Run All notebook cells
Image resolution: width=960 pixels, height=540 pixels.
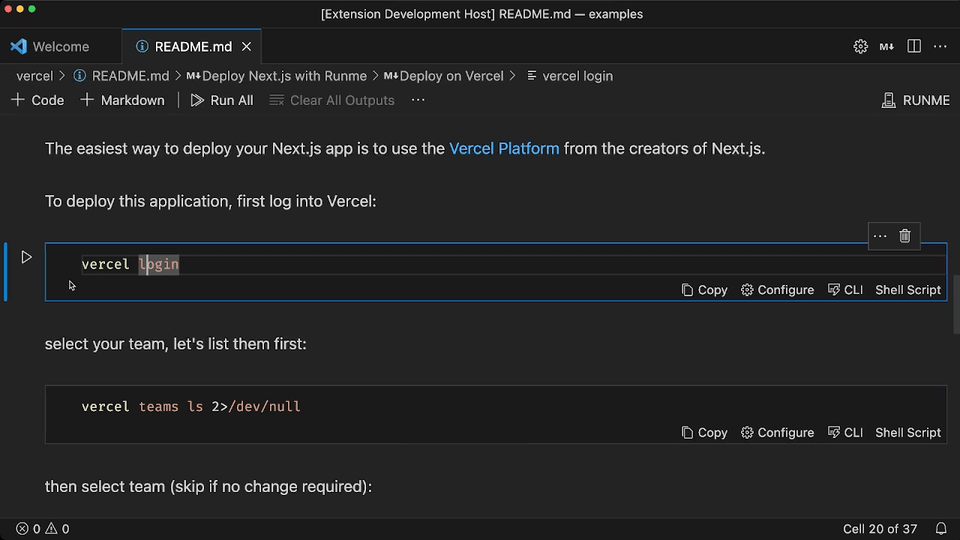(x=222, y=100)
